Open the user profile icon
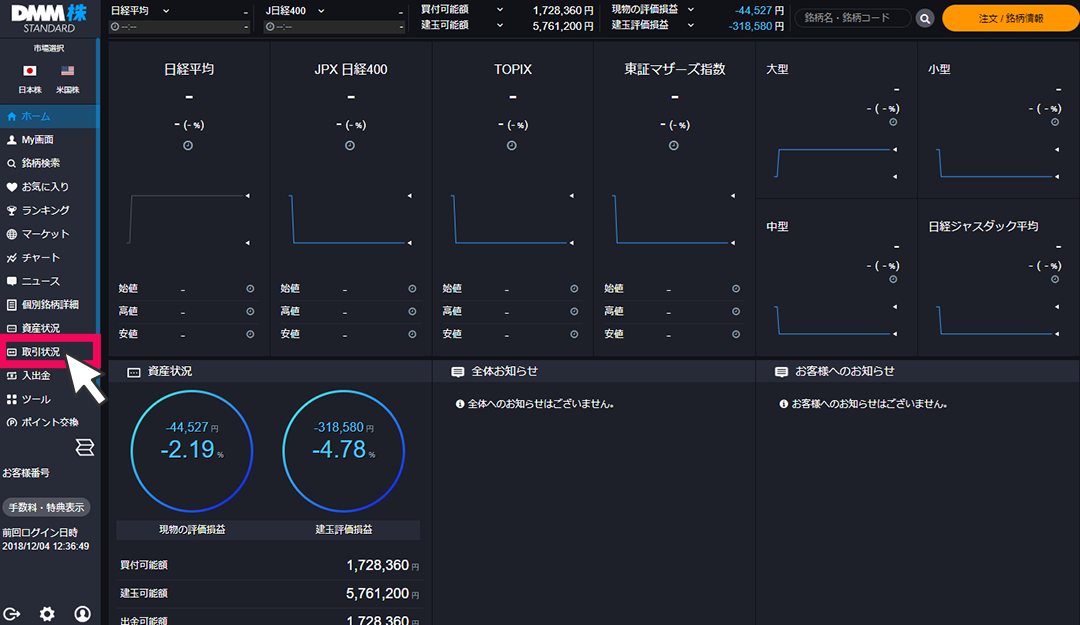This screenshot has width=1080, height=625. (x=82, y=613)
